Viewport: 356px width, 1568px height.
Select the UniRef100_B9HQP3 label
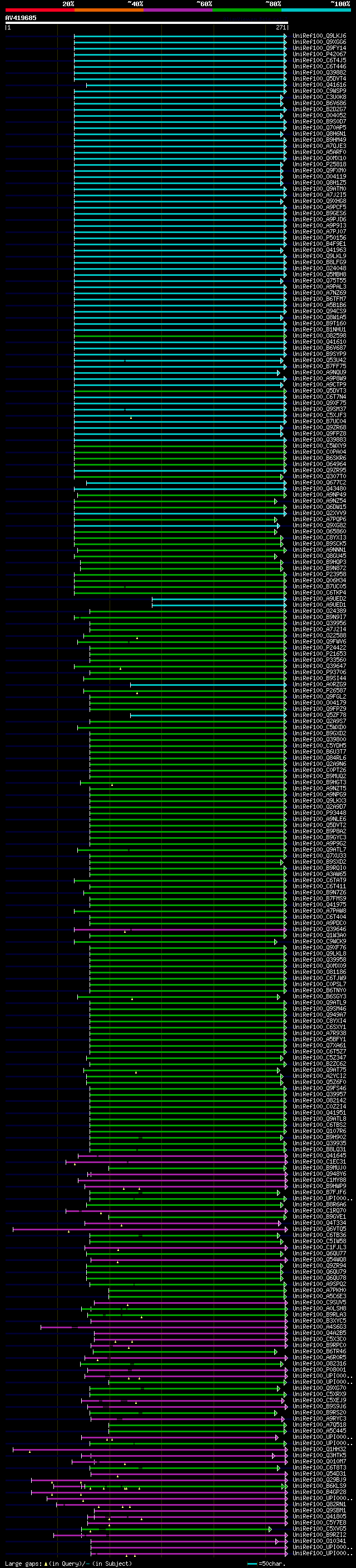pos(319,562)
